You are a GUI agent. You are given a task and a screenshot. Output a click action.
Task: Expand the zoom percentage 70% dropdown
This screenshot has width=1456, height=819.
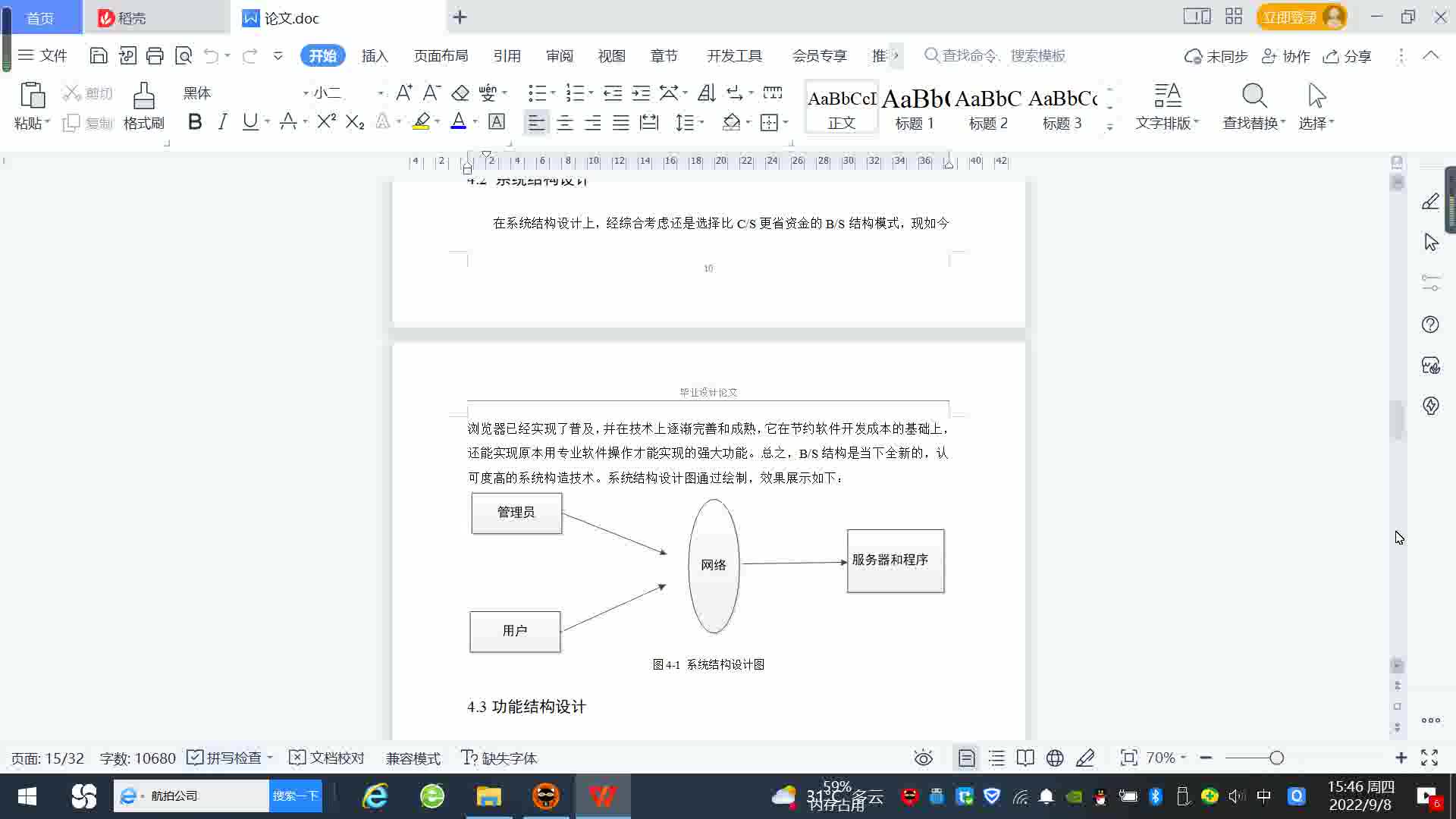coord(1166,758)
